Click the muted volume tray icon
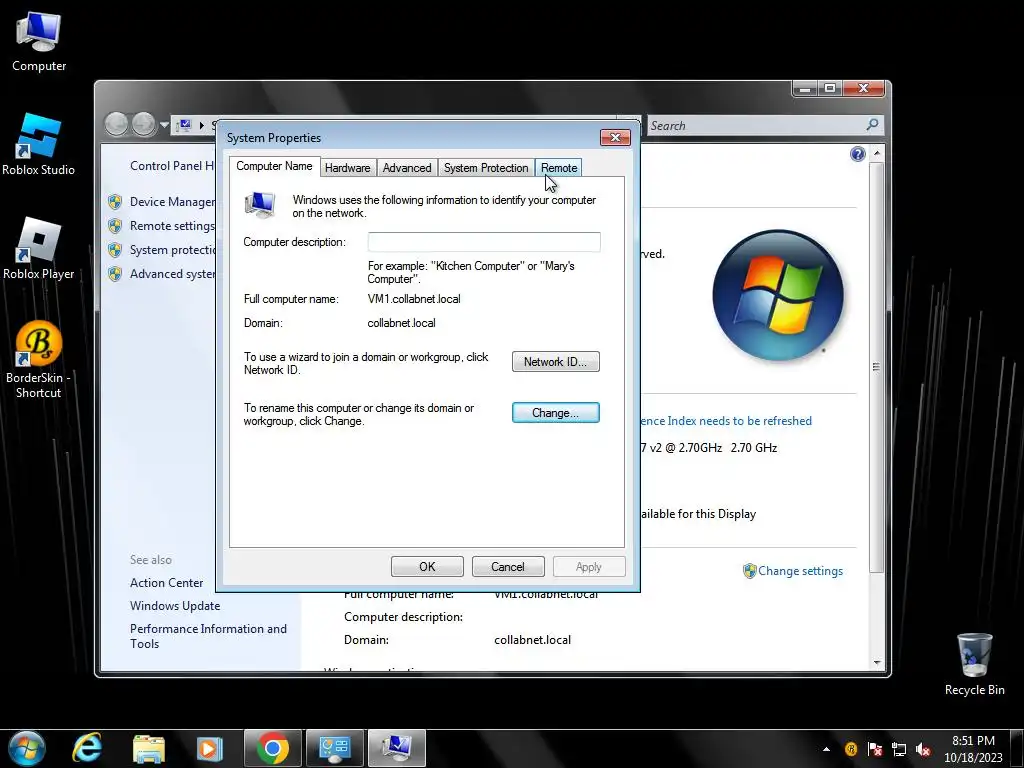 tap(923, 749)
